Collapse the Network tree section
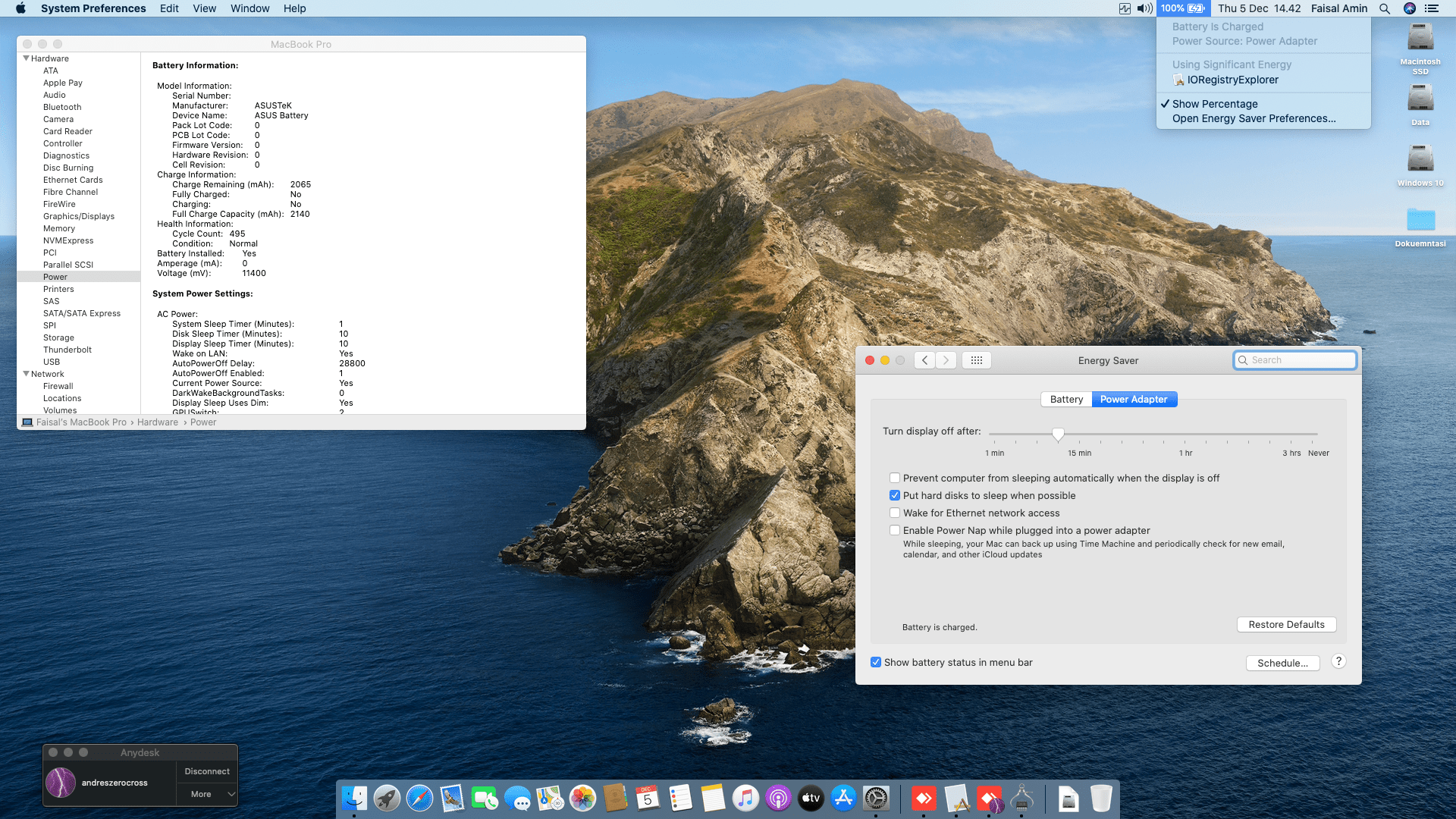This screenshot has width=1456, height=819. click(27, 374)
